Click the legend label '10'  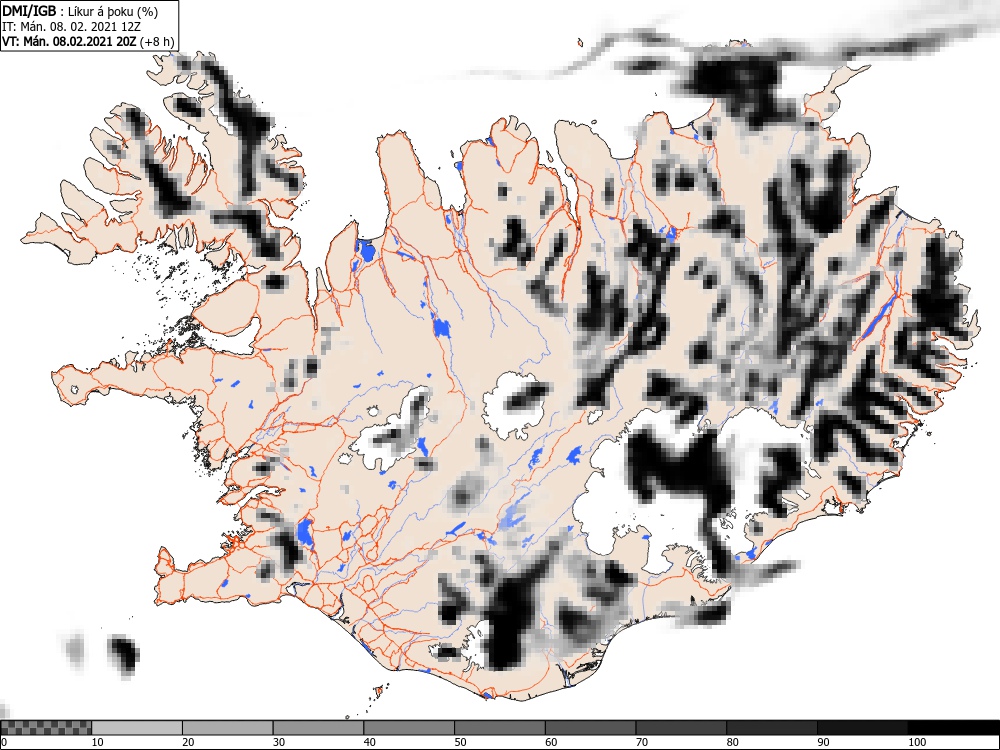point(98,742)
